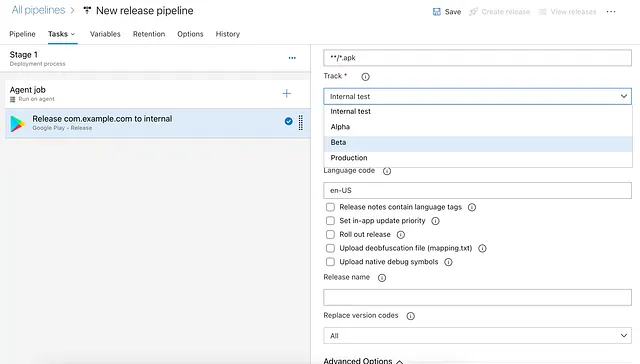
Task: Select the Stage 1 deployment process row
Action: [x=155, y=58]
